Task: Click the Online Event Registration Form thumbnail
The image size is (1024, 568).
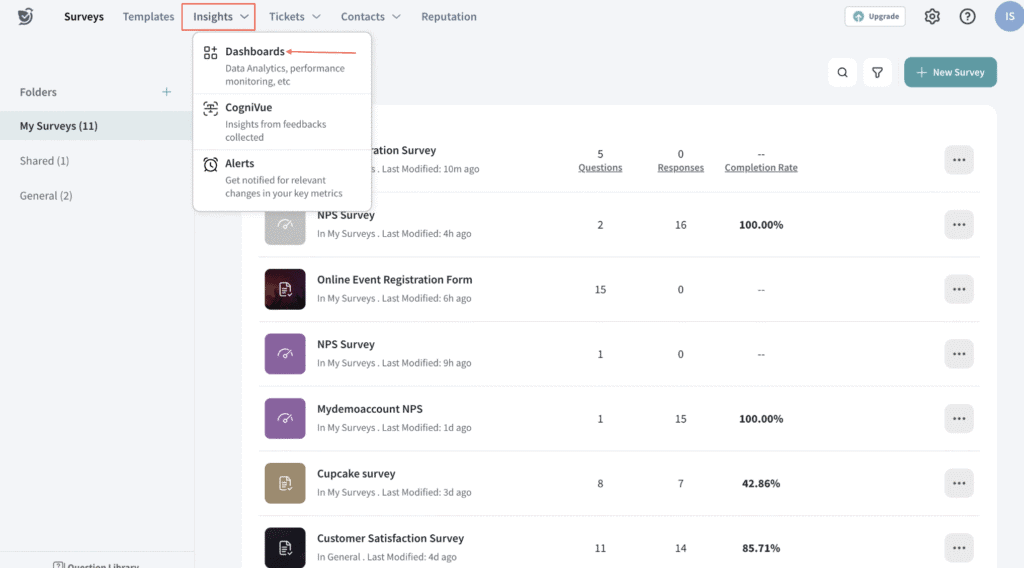Action: pos(285,289)
